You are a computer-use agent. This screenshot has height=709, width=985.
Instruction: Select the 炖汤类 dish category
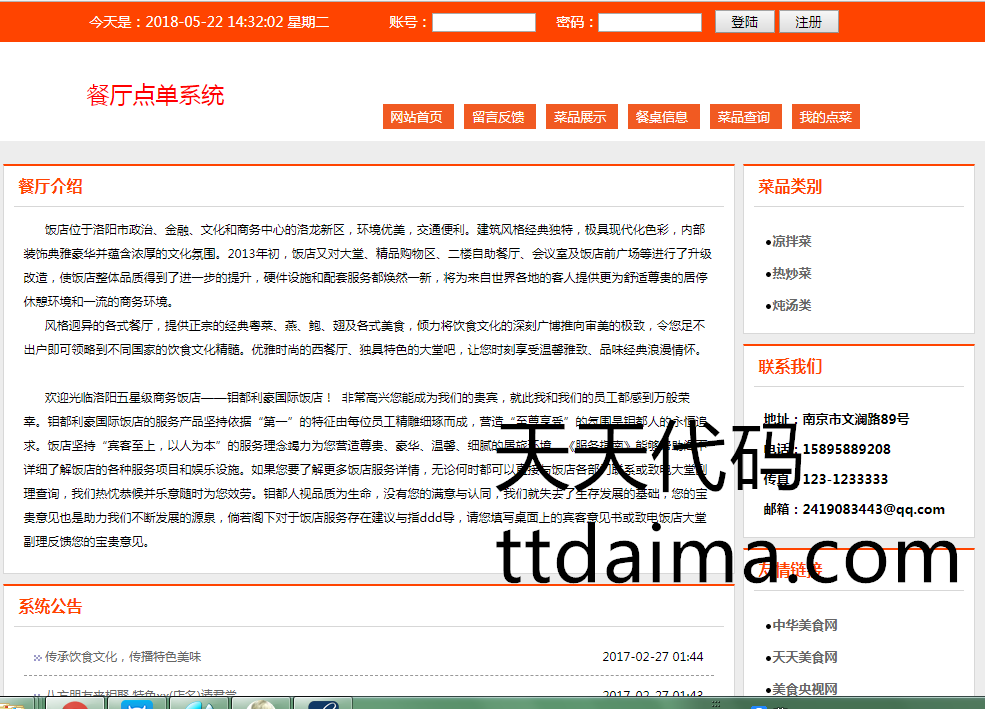pos(790,305)
